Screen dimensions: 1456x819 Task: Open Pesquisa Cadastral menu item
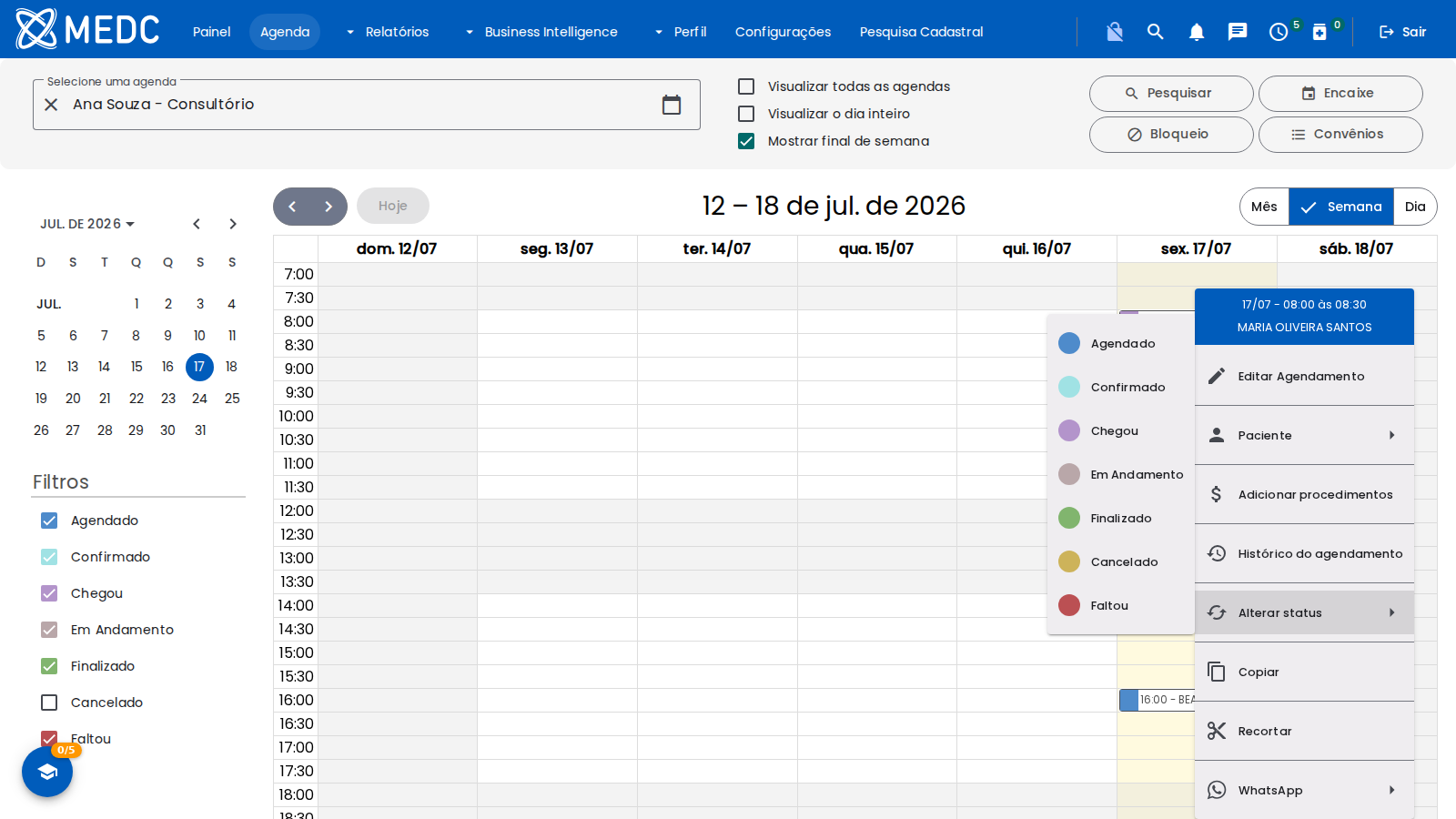[922, 32]
